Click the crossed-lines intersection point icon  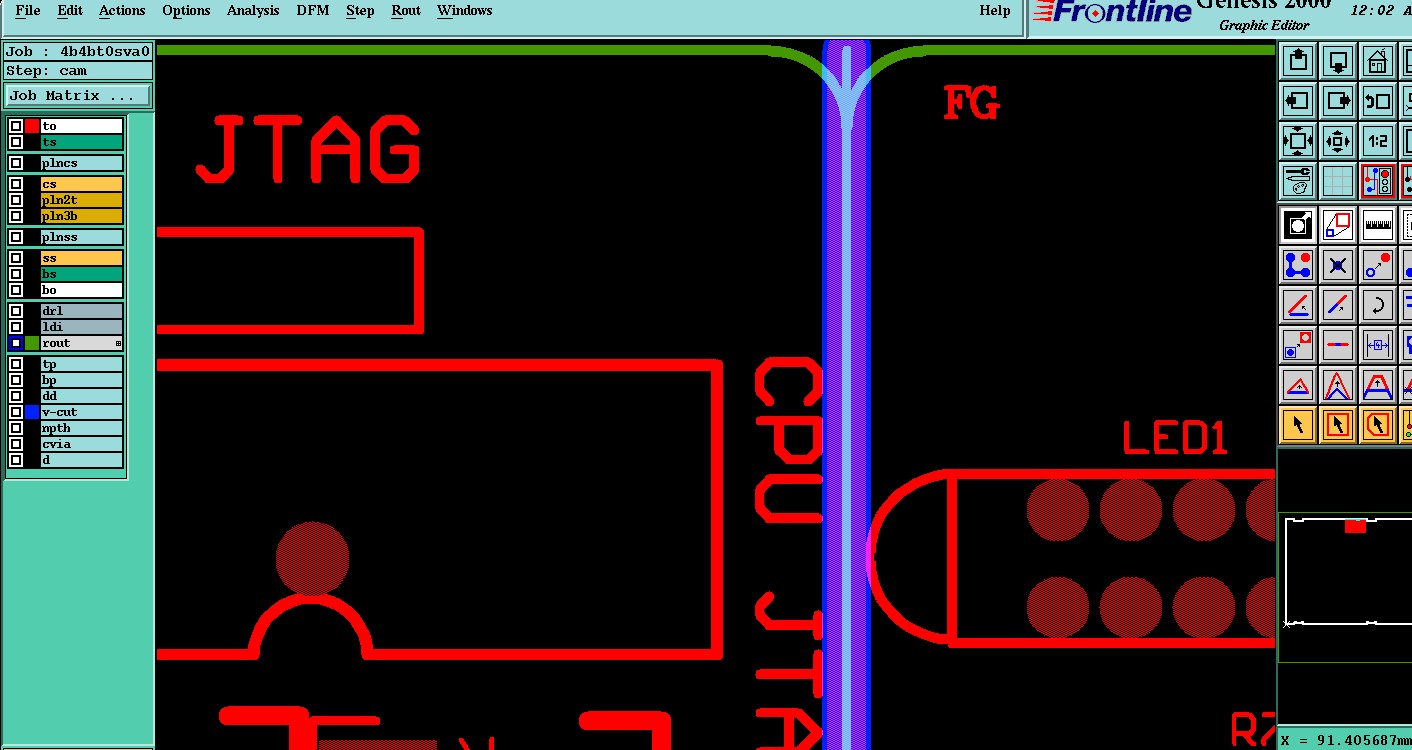1338,265
